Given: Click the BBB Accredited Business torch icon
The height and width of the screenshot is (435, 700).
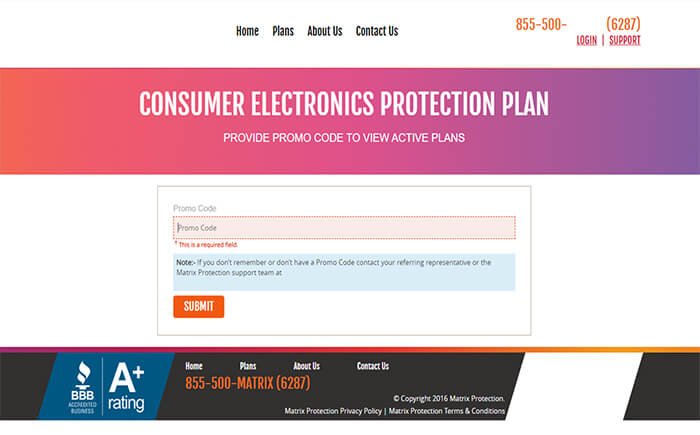Looking at the screenshot, I should point(83,373).
